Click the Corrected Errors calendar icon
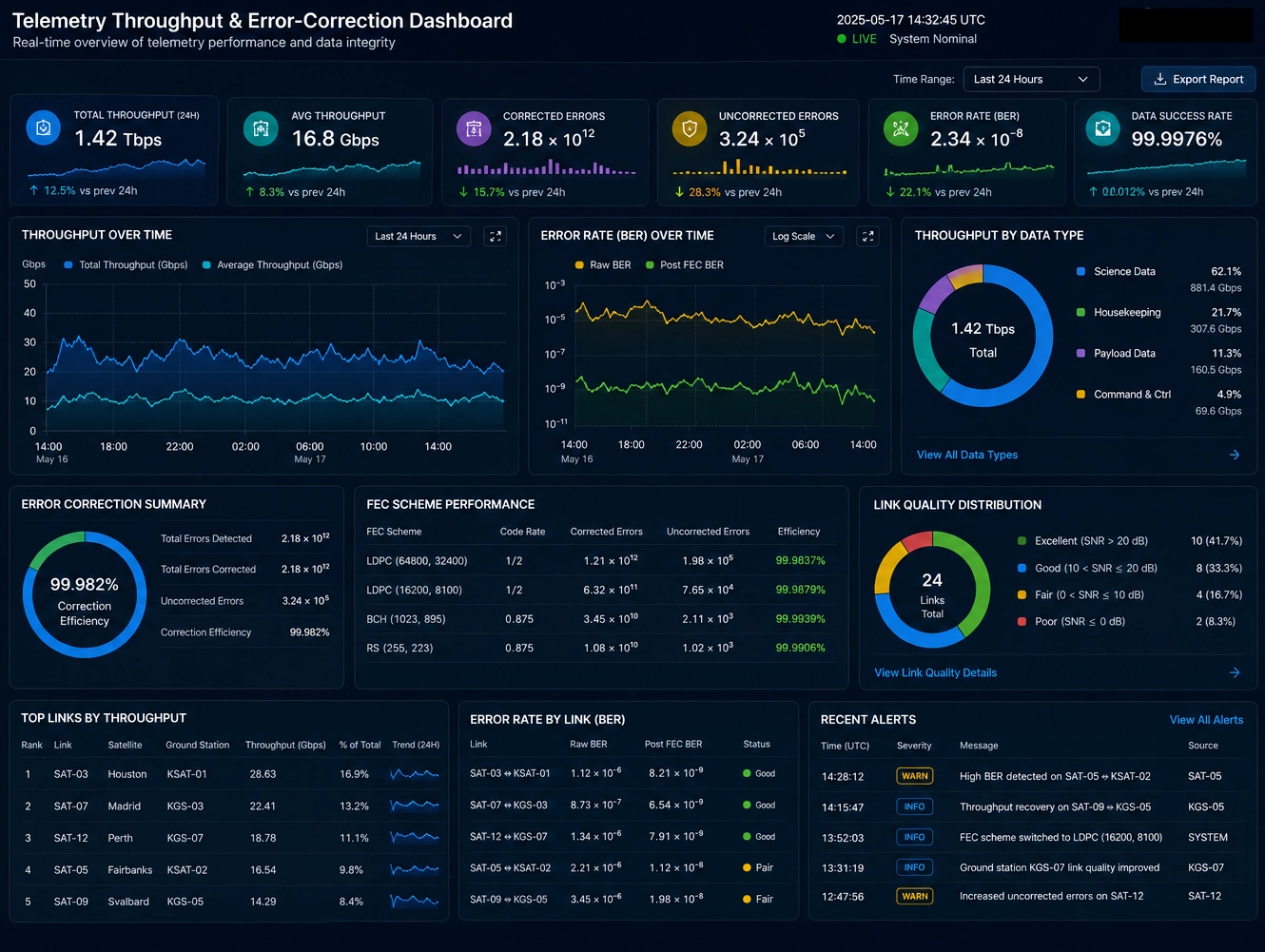The image size is (1265, 952). 474,128
